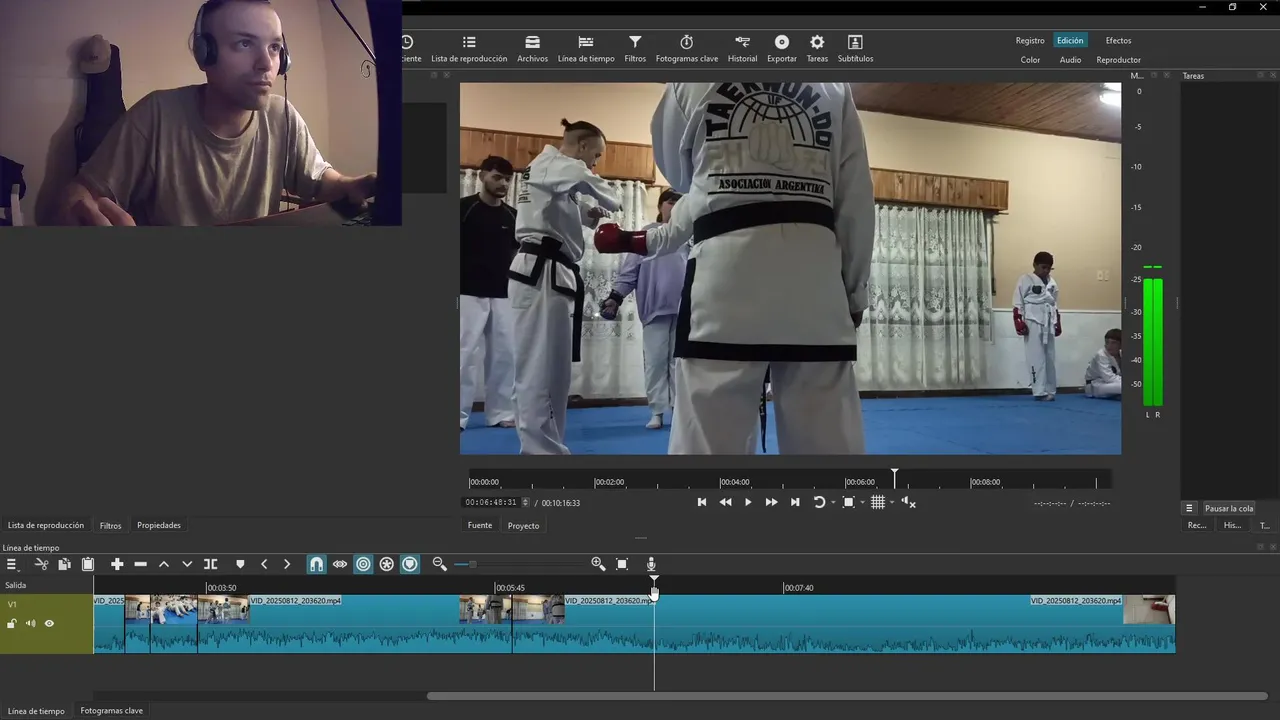Open the Subtítulos panel
The image size is (1280, 720).
pos(855,49)
